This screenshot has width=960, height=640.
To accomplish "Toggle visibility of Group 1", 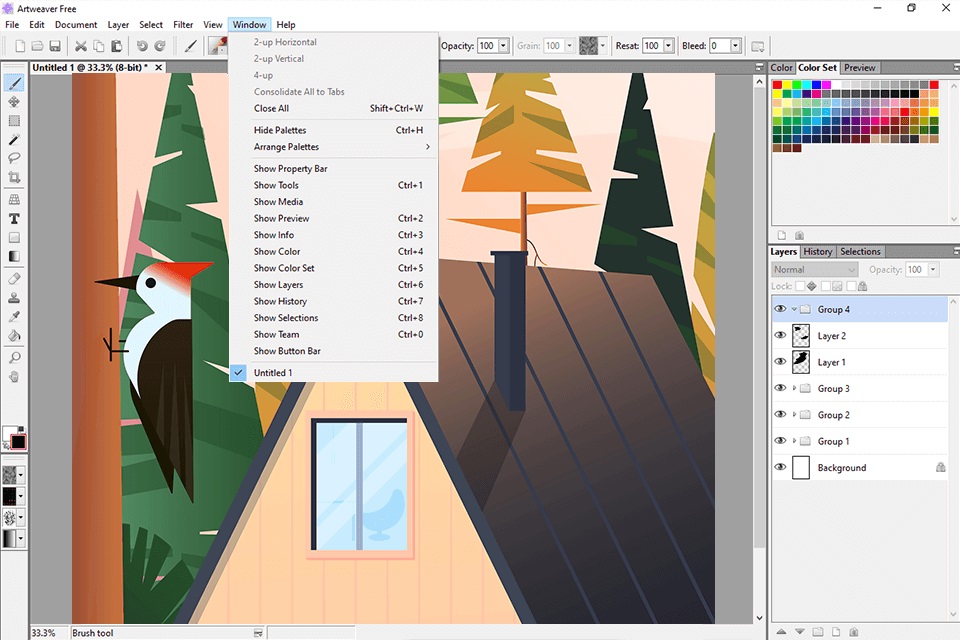I will pos(780,441).
